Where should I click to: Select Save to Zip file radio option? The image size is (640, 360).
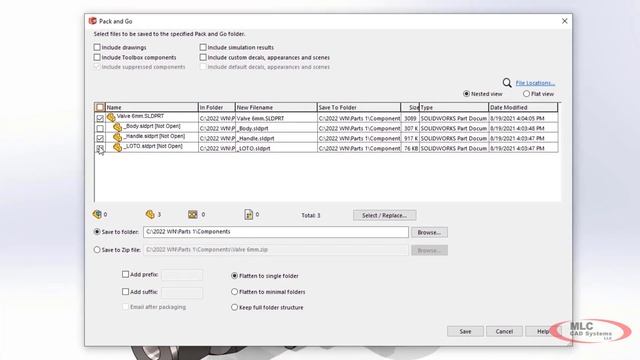click(x=97, y=250)
